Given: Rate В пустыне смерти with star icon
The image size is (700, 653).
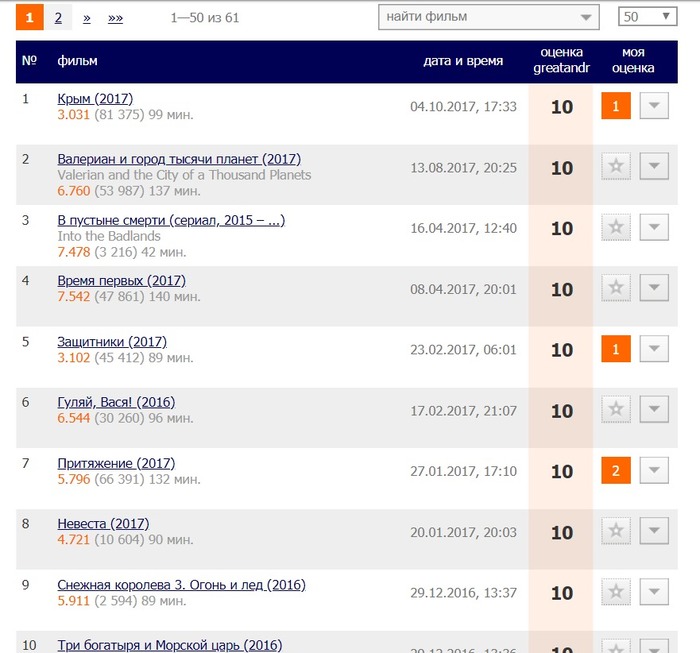Looking at the screenshot, I should click(616, 228).
